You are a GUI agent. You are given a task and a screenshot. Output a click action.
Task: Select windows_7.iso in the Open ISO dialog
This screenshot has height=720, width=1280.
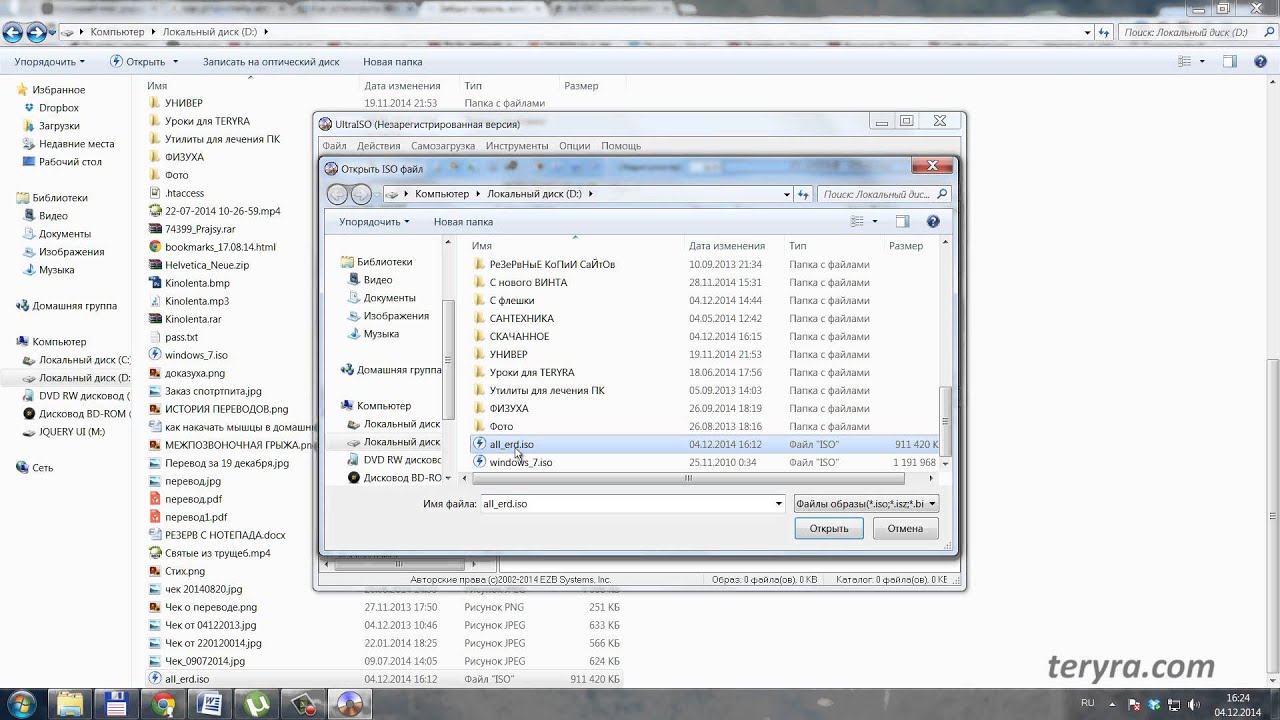coord(520,462)
